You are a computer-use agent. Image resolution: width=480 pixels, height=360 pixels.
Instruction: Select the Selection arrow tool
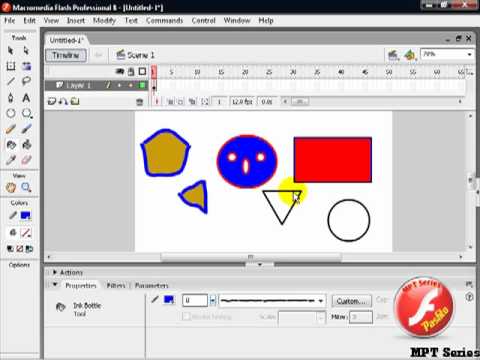(11, 51)
